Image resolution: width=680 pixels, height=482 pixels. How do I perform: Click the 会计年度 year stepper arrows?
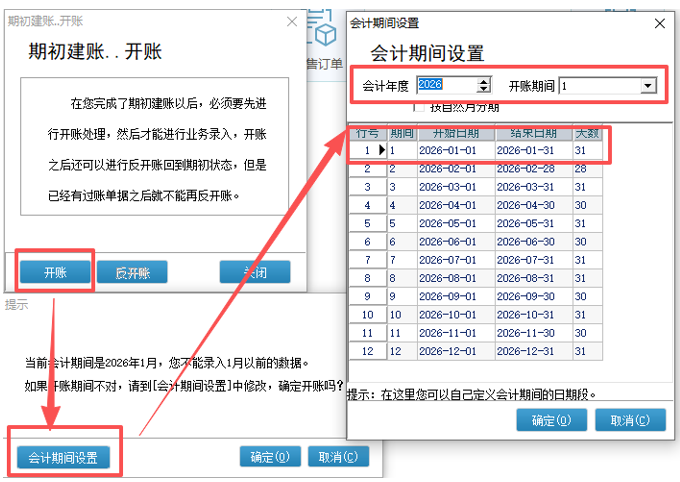(x=485, y=87)
